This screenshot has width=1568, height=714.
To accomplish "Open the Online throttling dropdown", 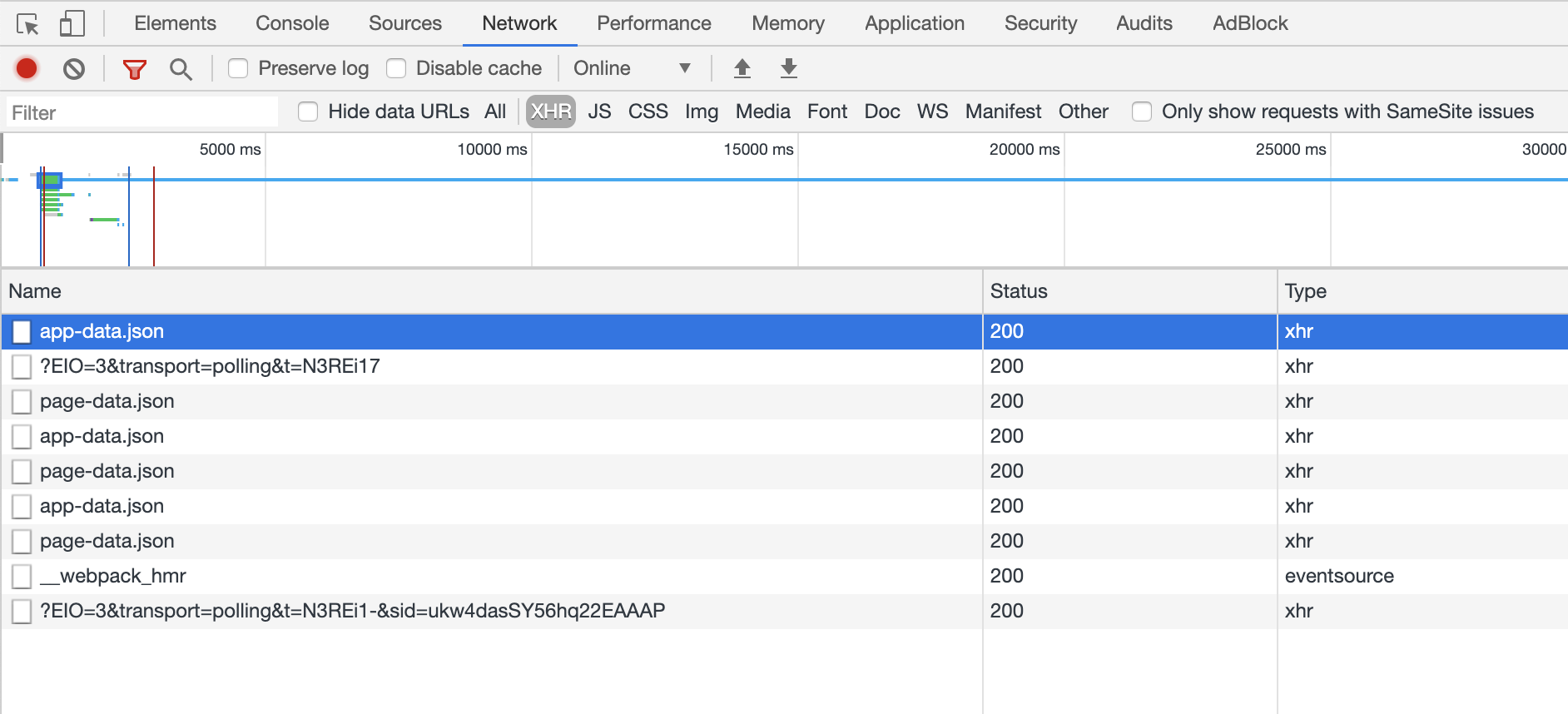I will tap(633, 68).
